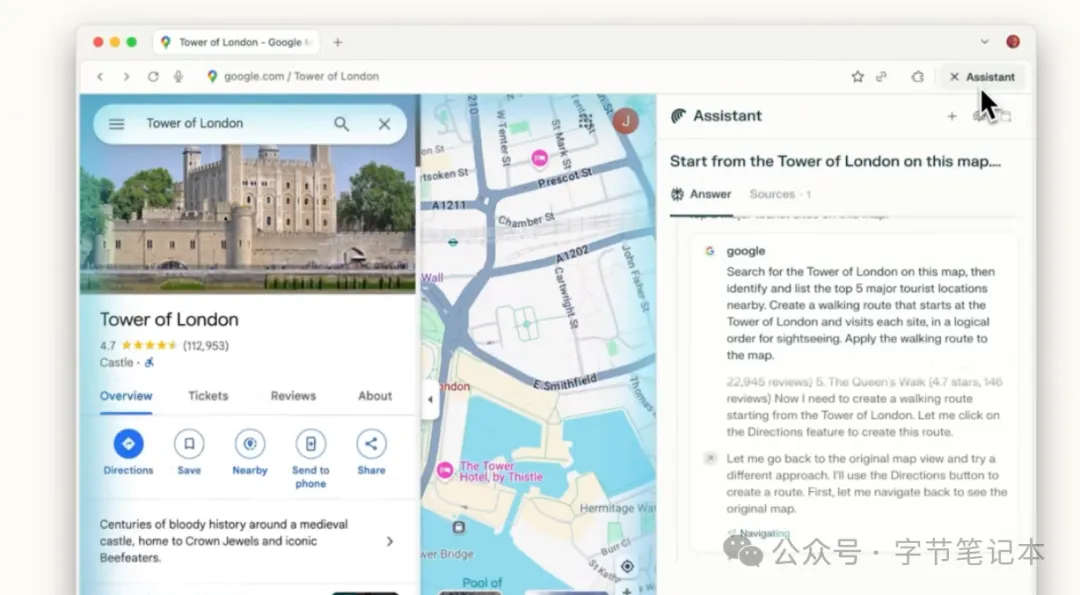Click the address bar URL field
The width and height of the screenshot is (1080, 595).
[x=301, y=76]
